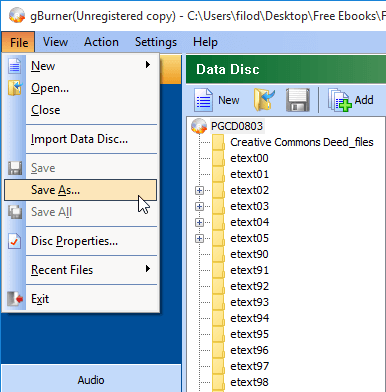Open Disc Properties... from File menu
The height and width of the screenshot is (392, 386).
(80, 241)
